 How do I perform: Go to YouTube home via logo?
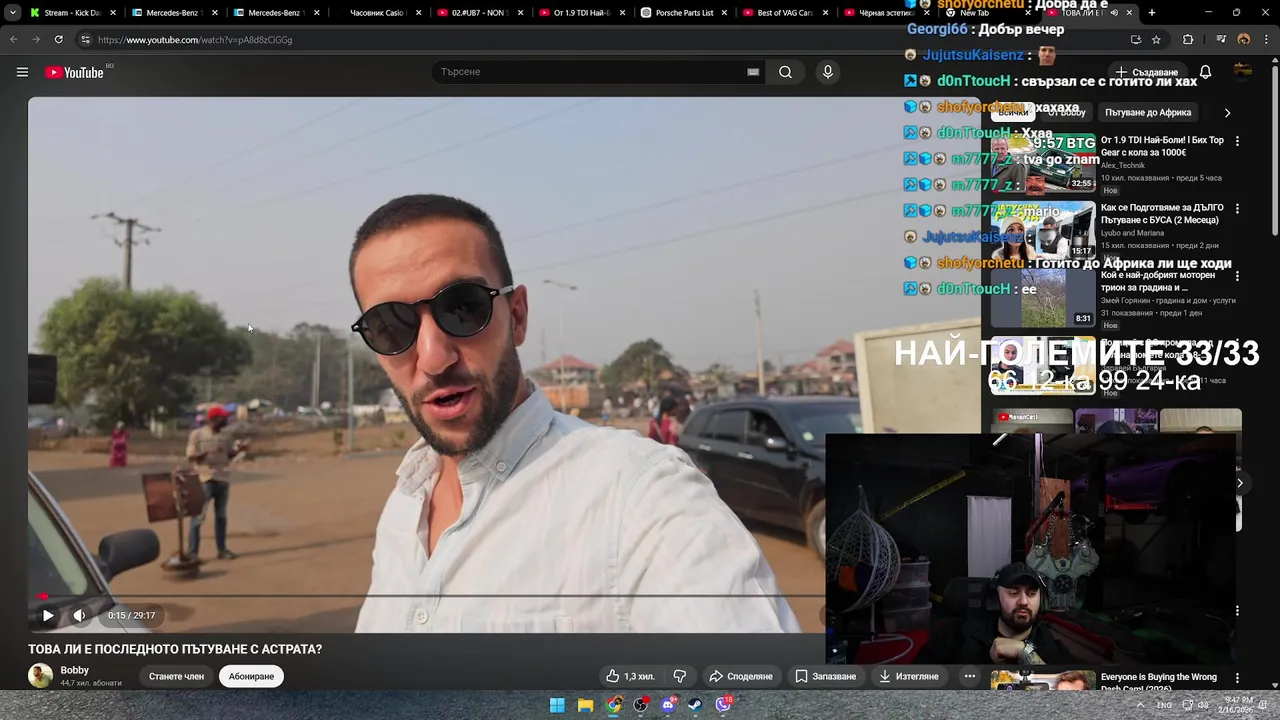74,72
